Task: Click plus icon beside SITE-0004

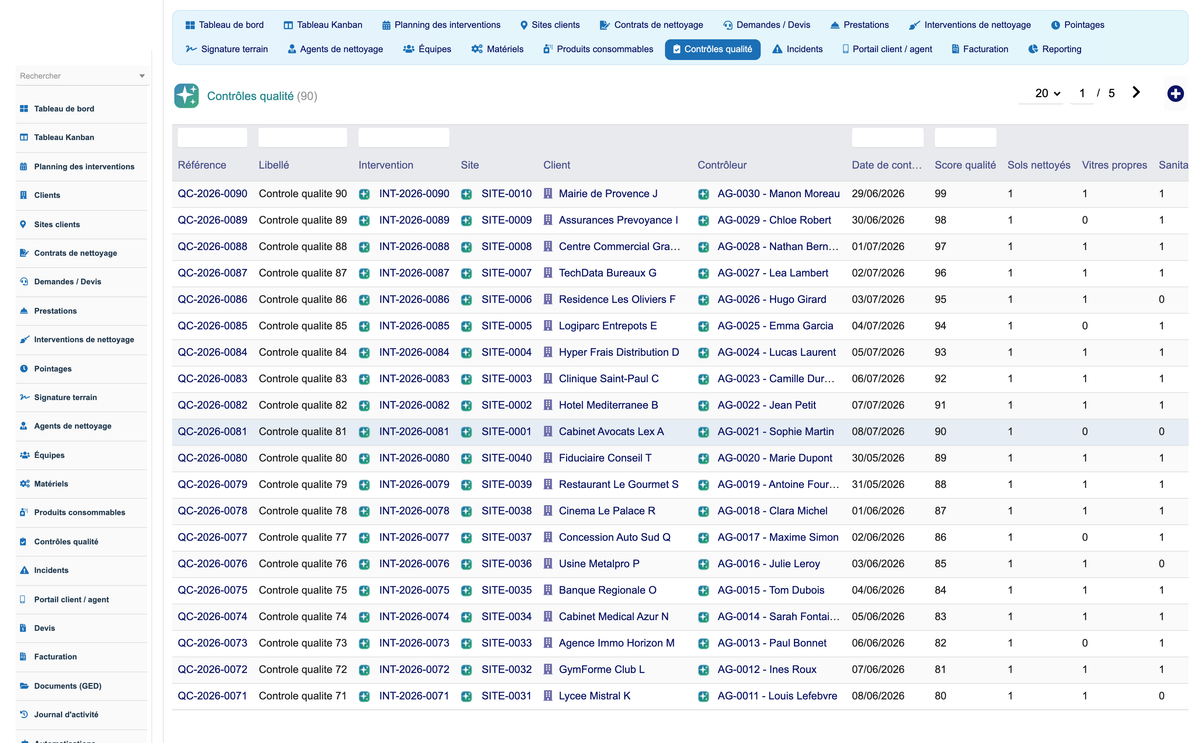Action: 466,353
